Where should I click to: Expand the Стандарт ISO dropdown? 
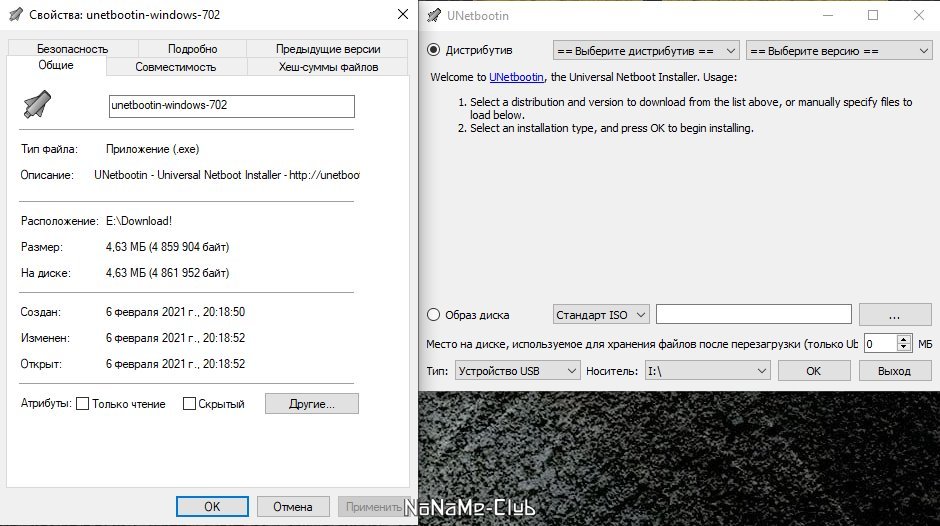click(601, 314)
